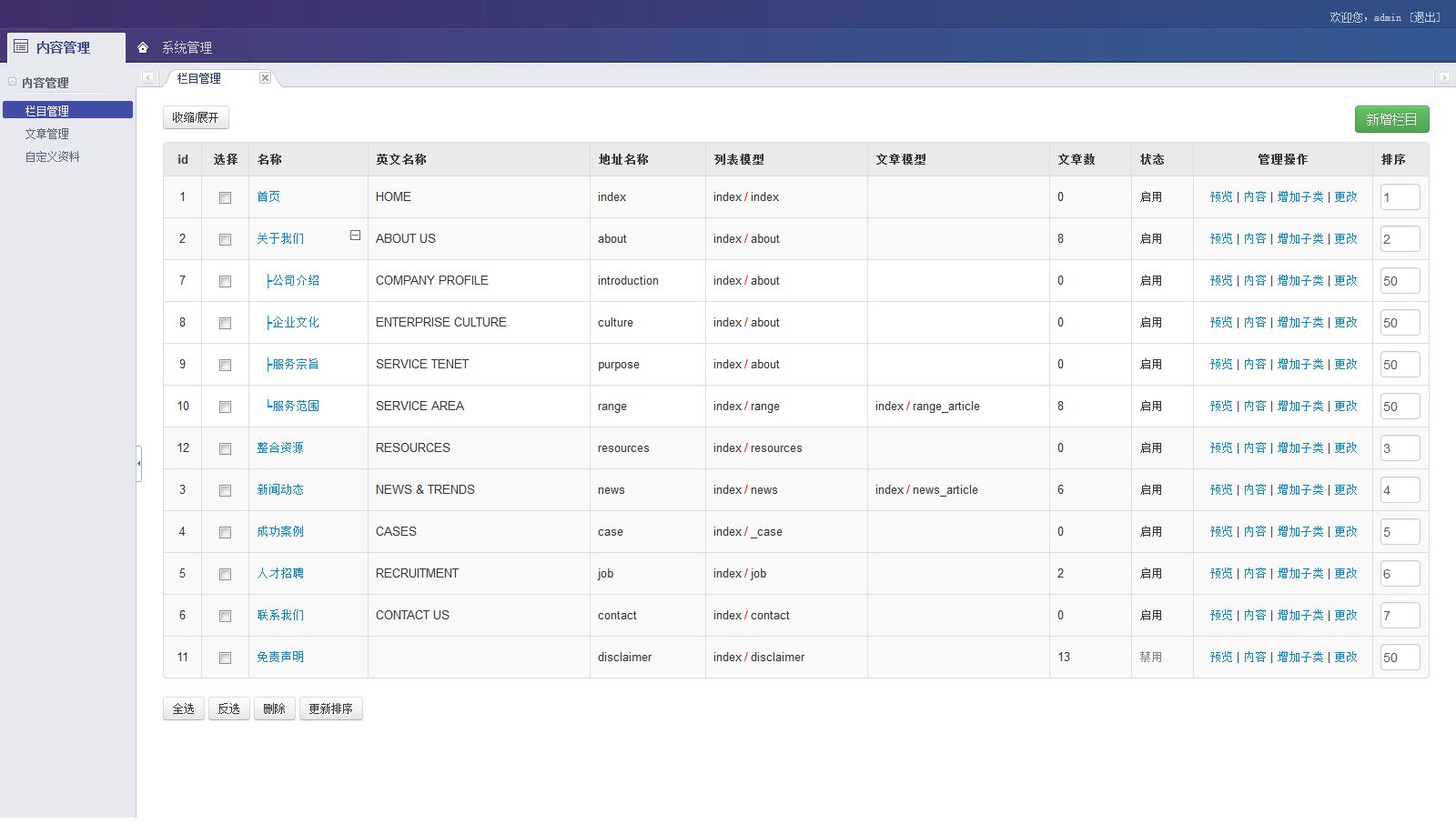The width and height of the screenshot is (1456, 824).
Task: Collapse the sidebar using the splitter handle
Action: coord(139,463)
